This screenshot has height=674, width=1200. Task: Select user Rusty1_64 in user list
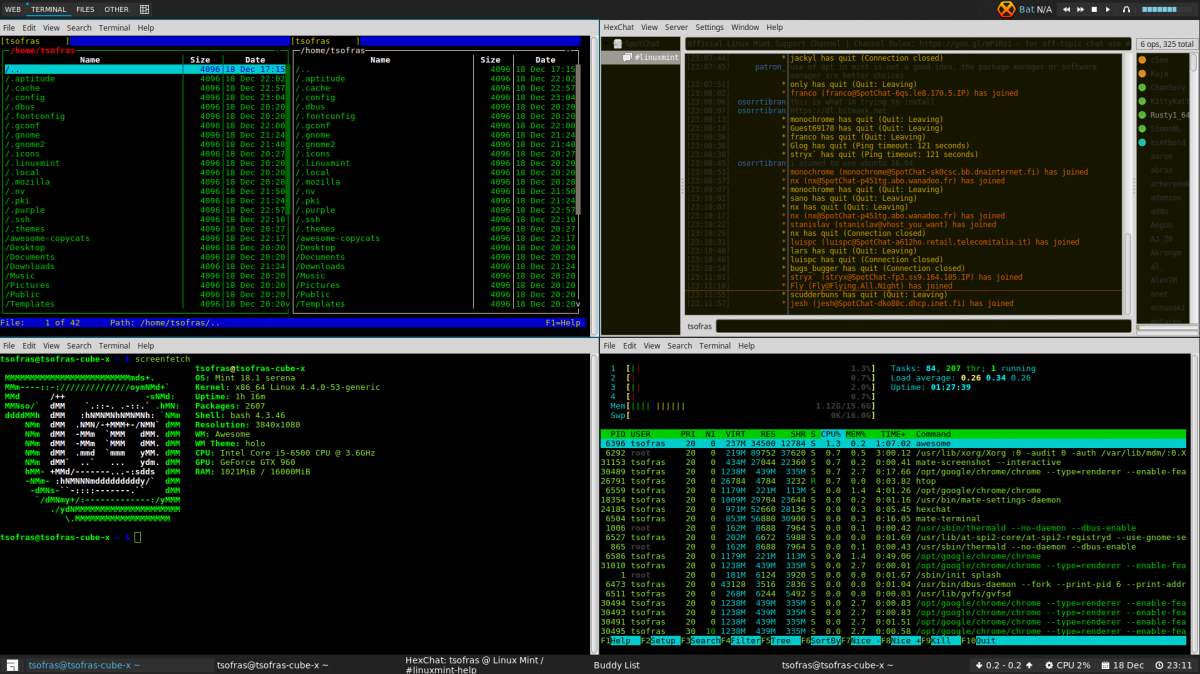[1170, 115]
